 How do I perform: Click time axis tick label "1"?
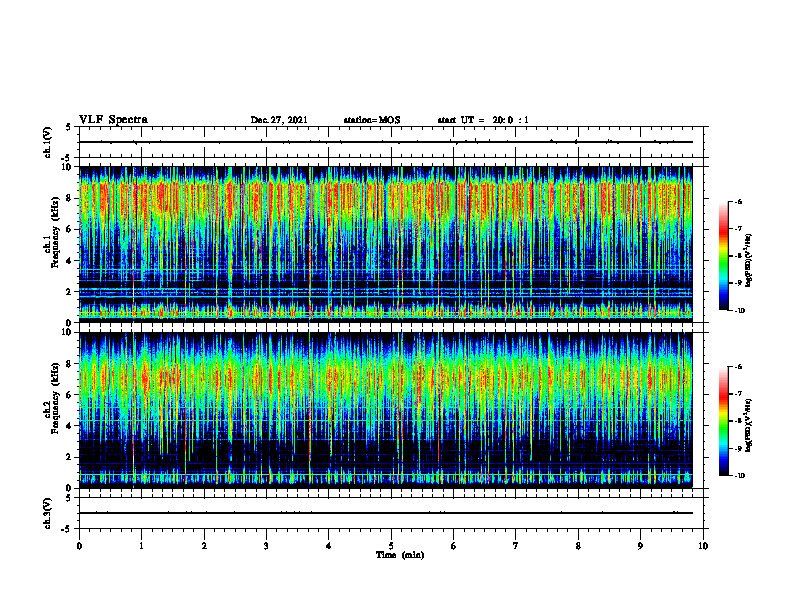(x=141, y=546)
